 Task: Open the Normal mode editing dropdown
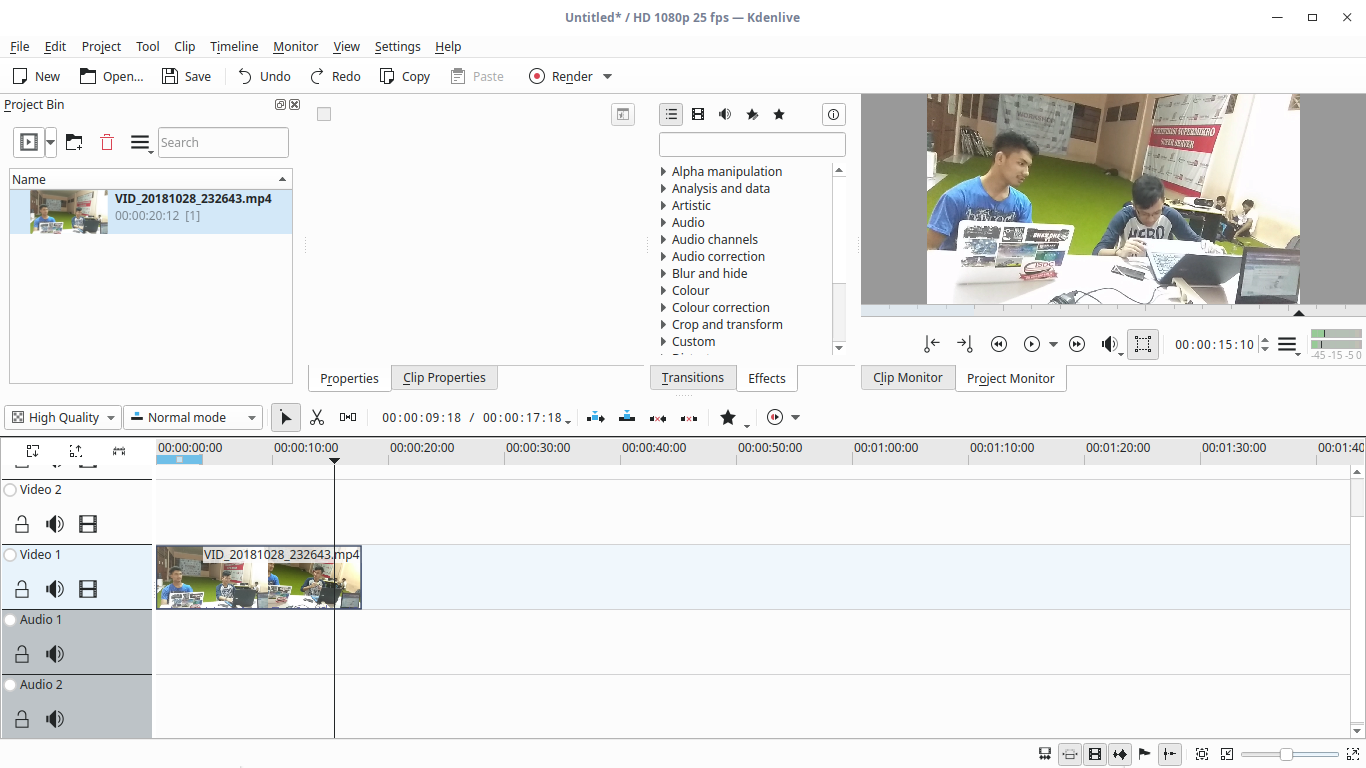coord(192,417)
